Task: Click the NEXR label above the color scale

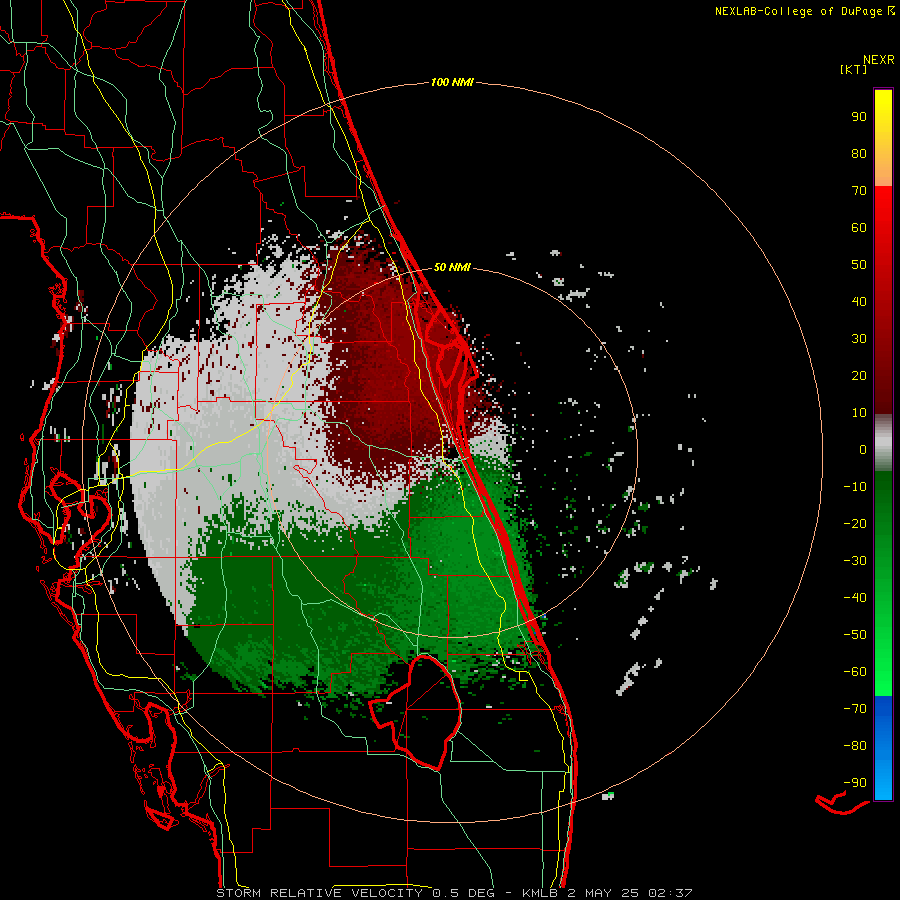Action: [879, 60]
